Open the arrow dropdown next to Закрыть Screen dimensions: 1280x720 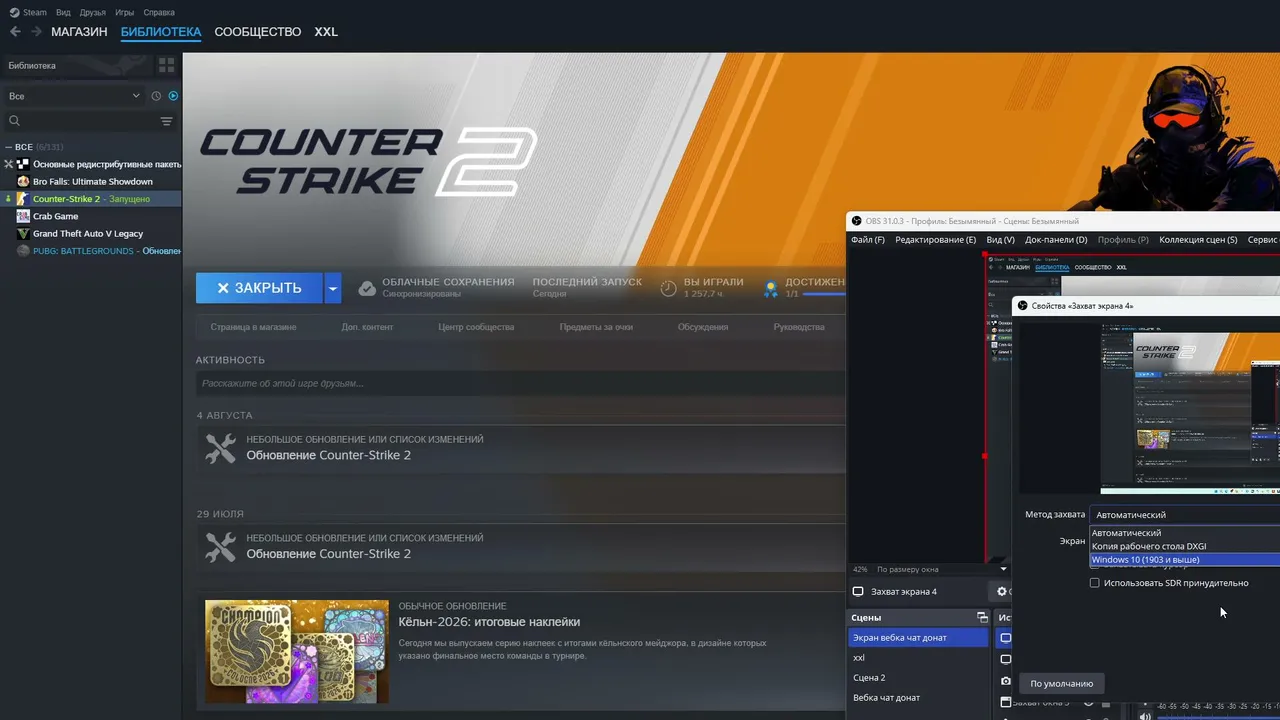click(333, 288)
